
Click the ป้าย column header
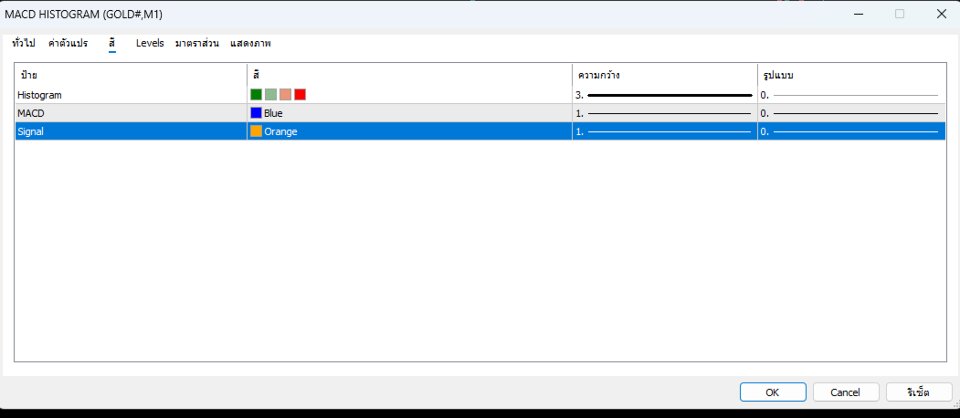tap(130, 75)
